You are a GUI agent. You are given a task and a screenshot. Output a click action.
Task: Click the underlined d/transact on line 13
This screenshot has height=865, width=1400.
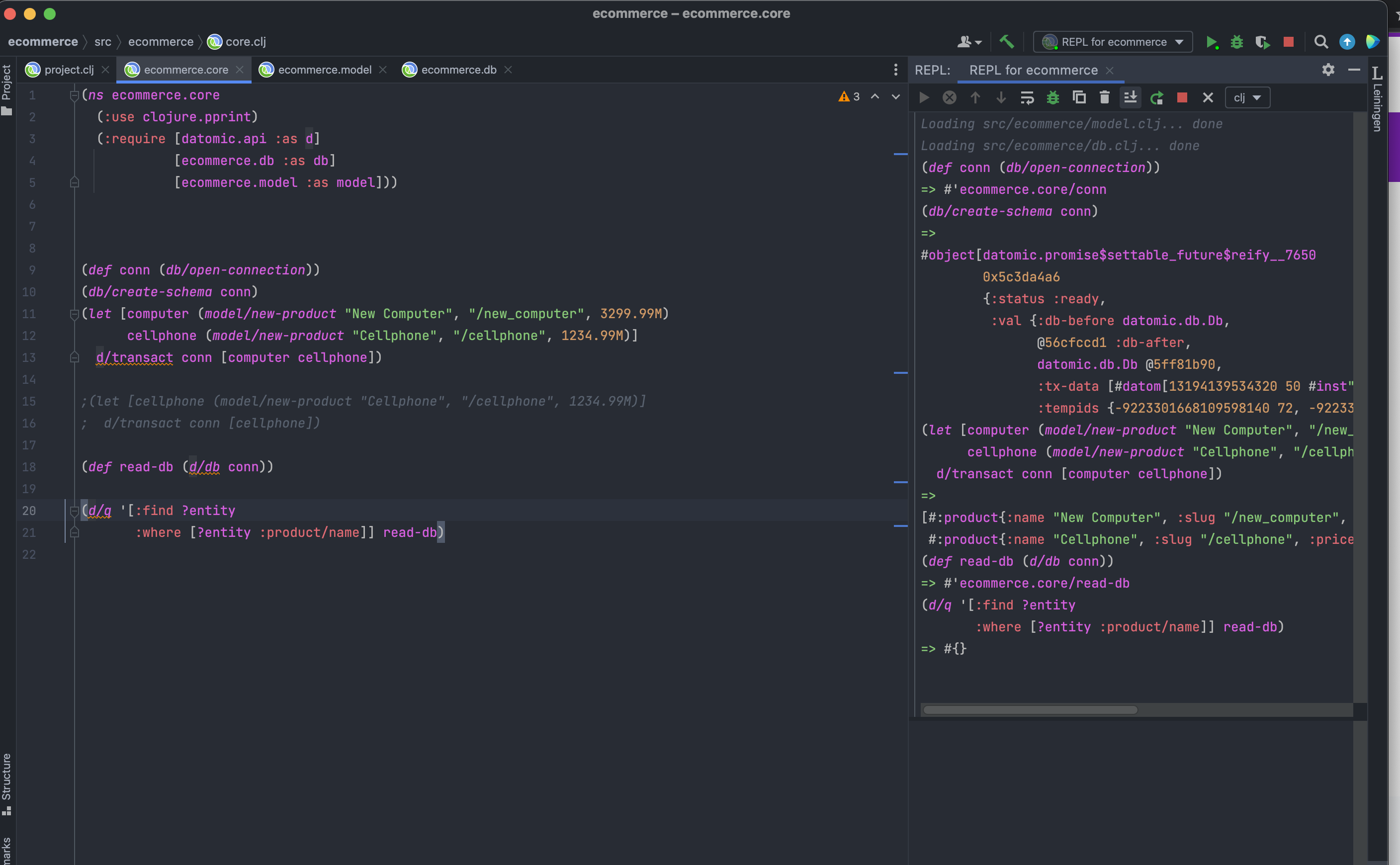point(134,358)
